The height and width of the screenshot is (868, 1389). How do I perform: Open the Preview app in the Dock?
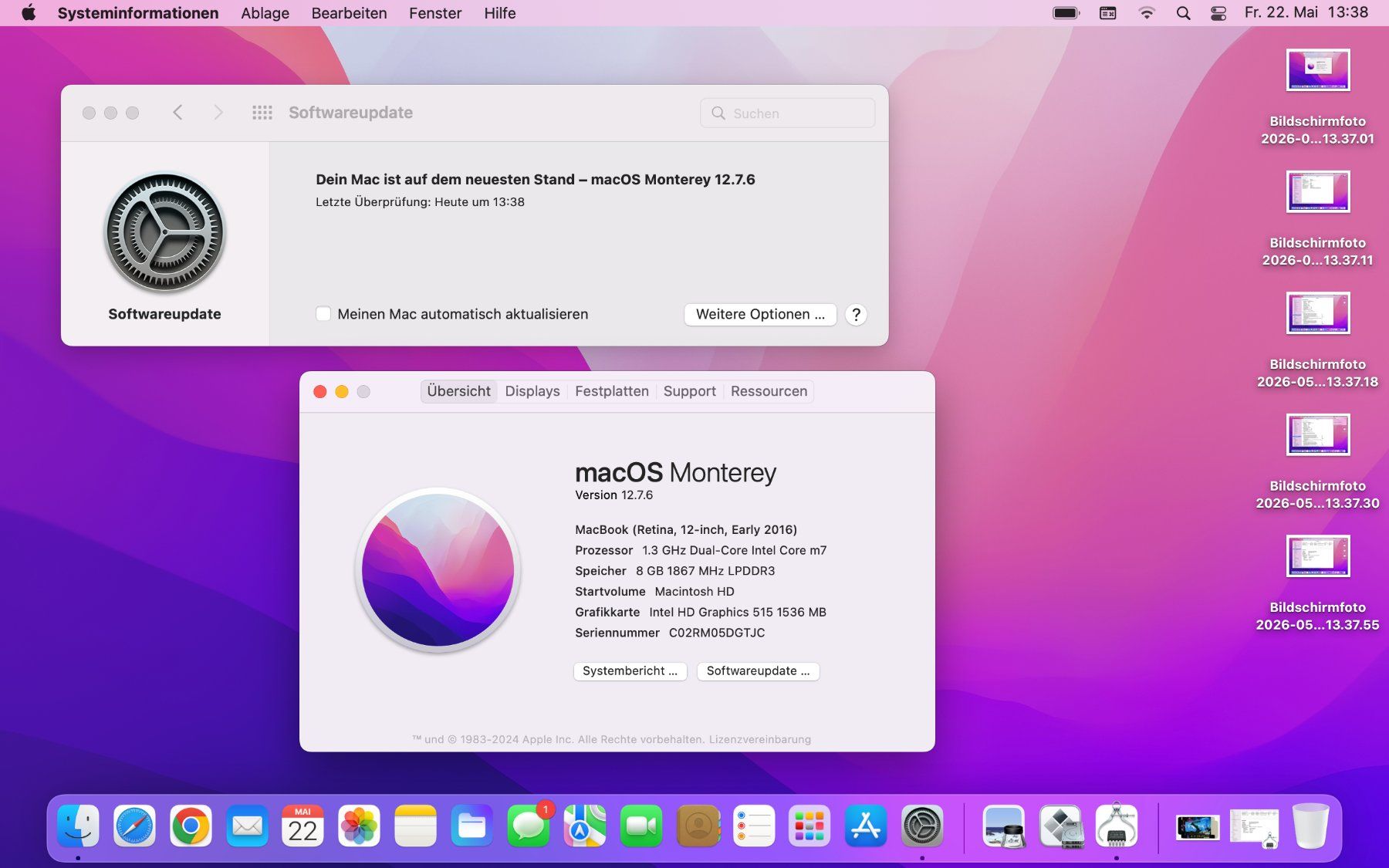[1004, 826]
